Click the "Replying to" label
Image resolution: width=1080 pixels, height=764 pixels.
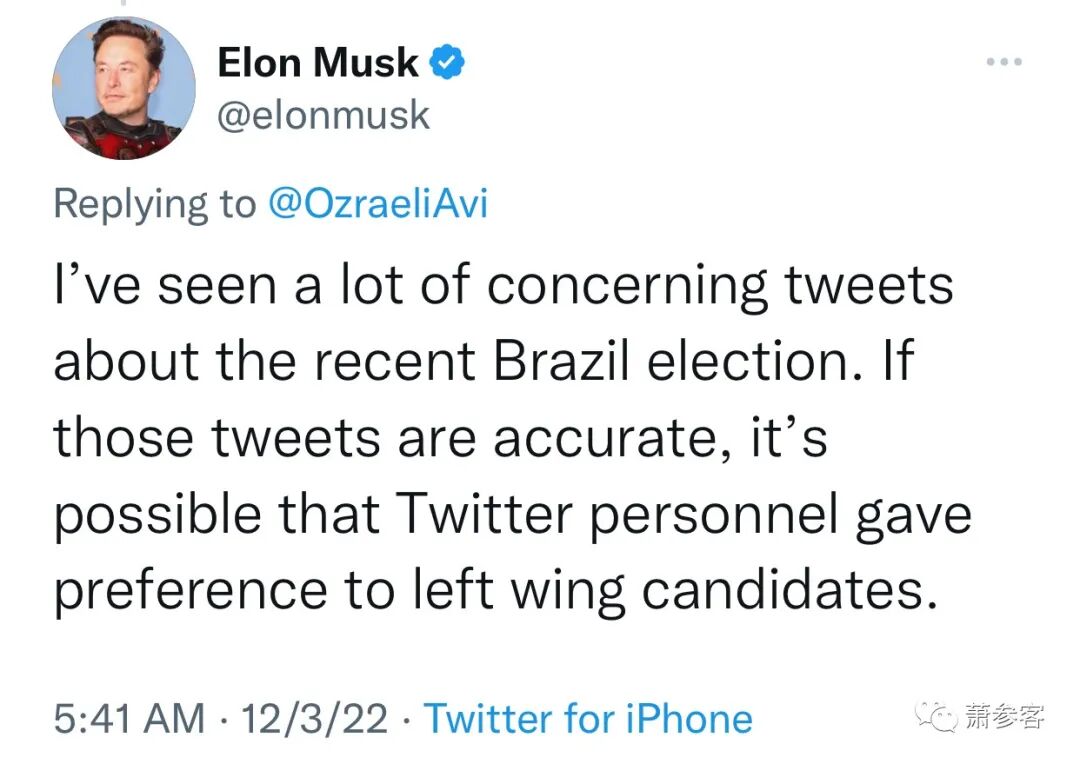tap(155, 203)
